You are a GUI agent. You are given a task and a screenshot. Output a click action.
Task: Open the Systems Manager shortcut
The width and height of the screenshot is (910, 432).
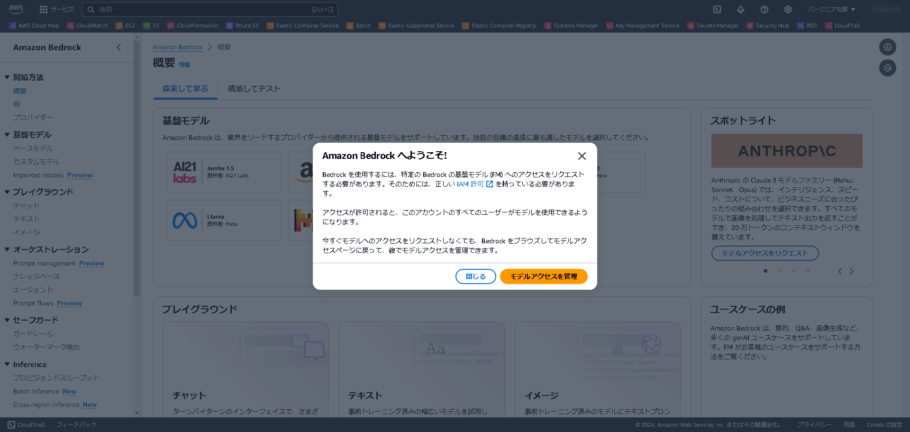pyautogui.click(x=571, y=26)
